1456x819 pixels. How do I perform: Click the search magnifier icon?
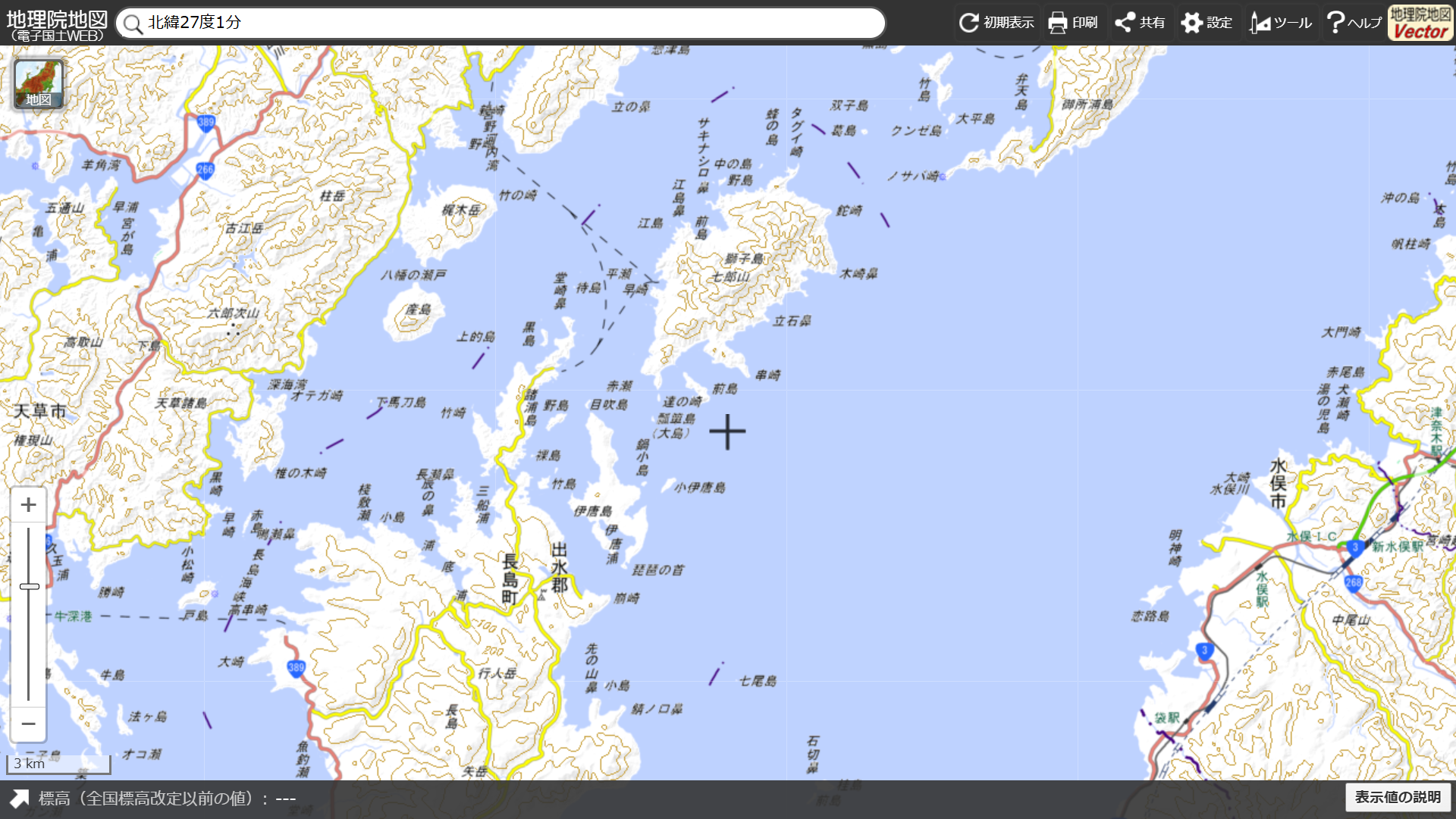pyautogui.click(x=133, y=24)
